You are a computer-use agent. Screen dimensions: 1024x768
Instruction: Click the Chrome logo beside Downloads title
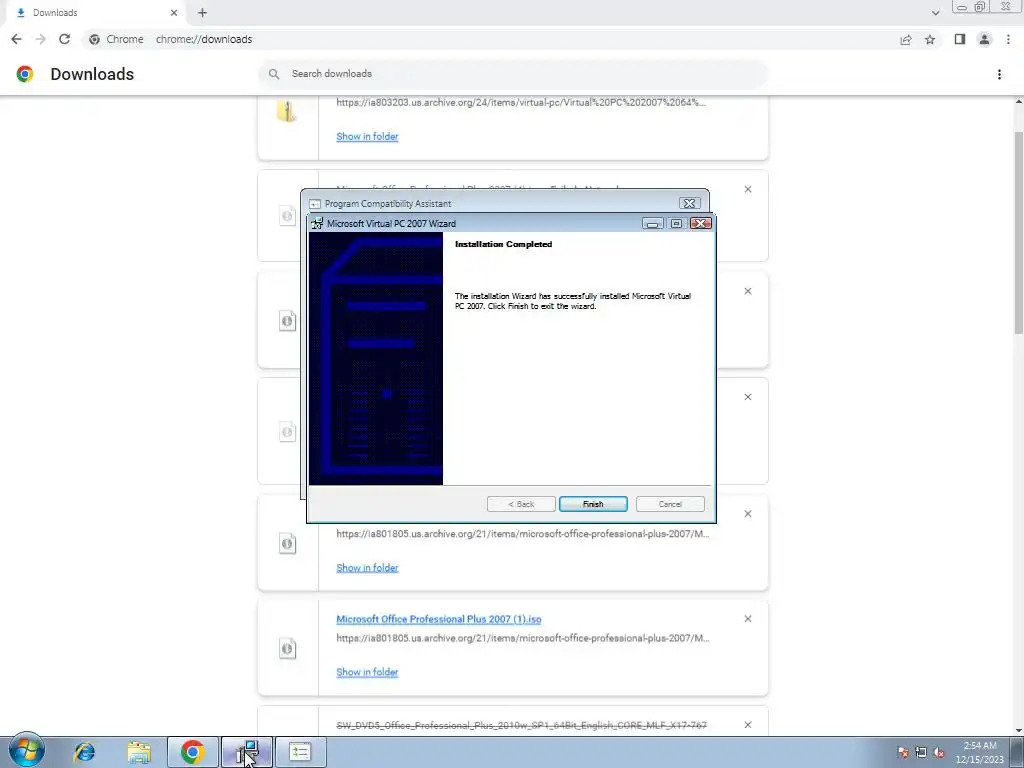coord(25,74)
